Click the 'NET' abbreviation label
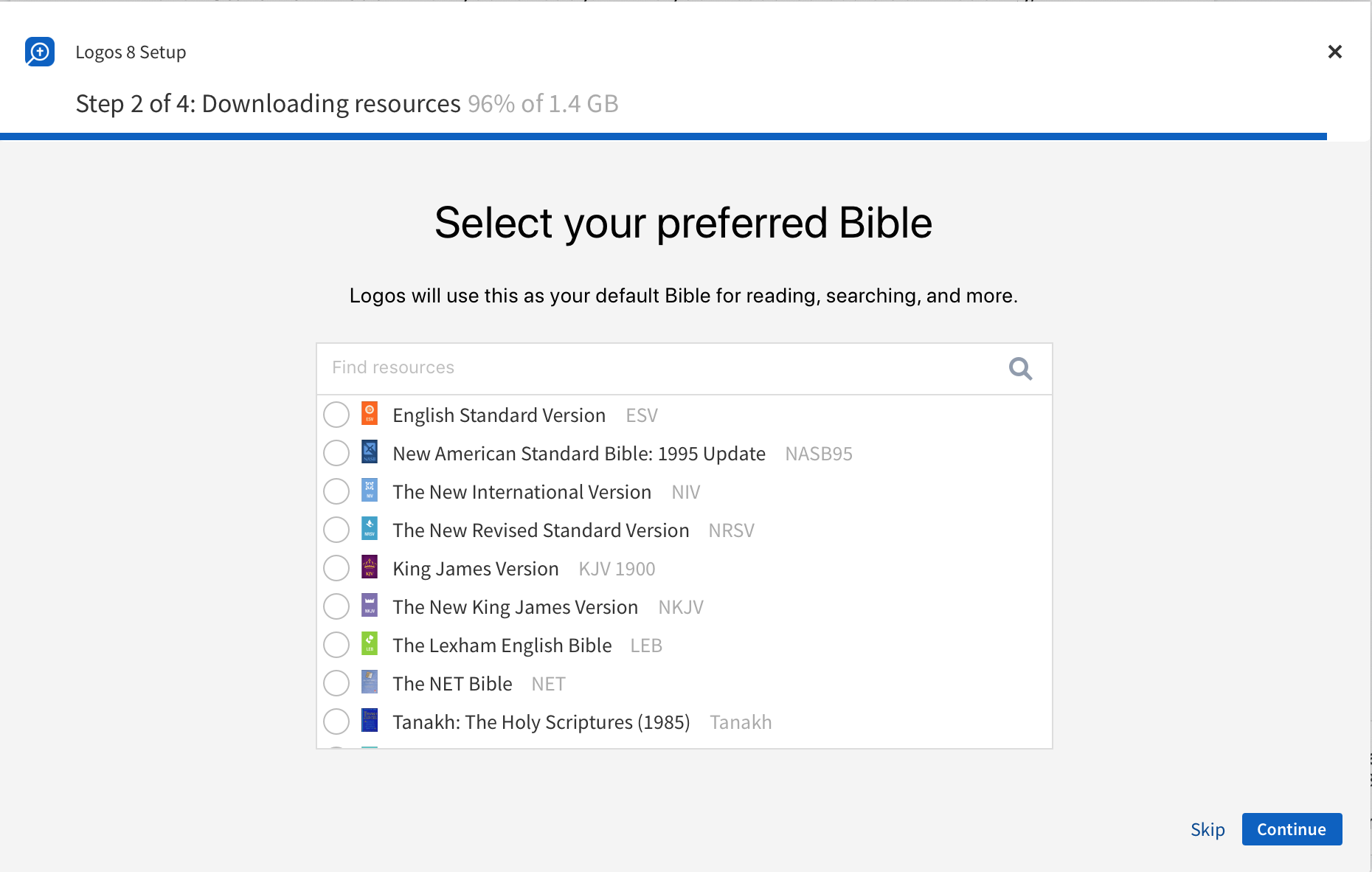Screen dimensions: 1372x872 click(548, 684)
